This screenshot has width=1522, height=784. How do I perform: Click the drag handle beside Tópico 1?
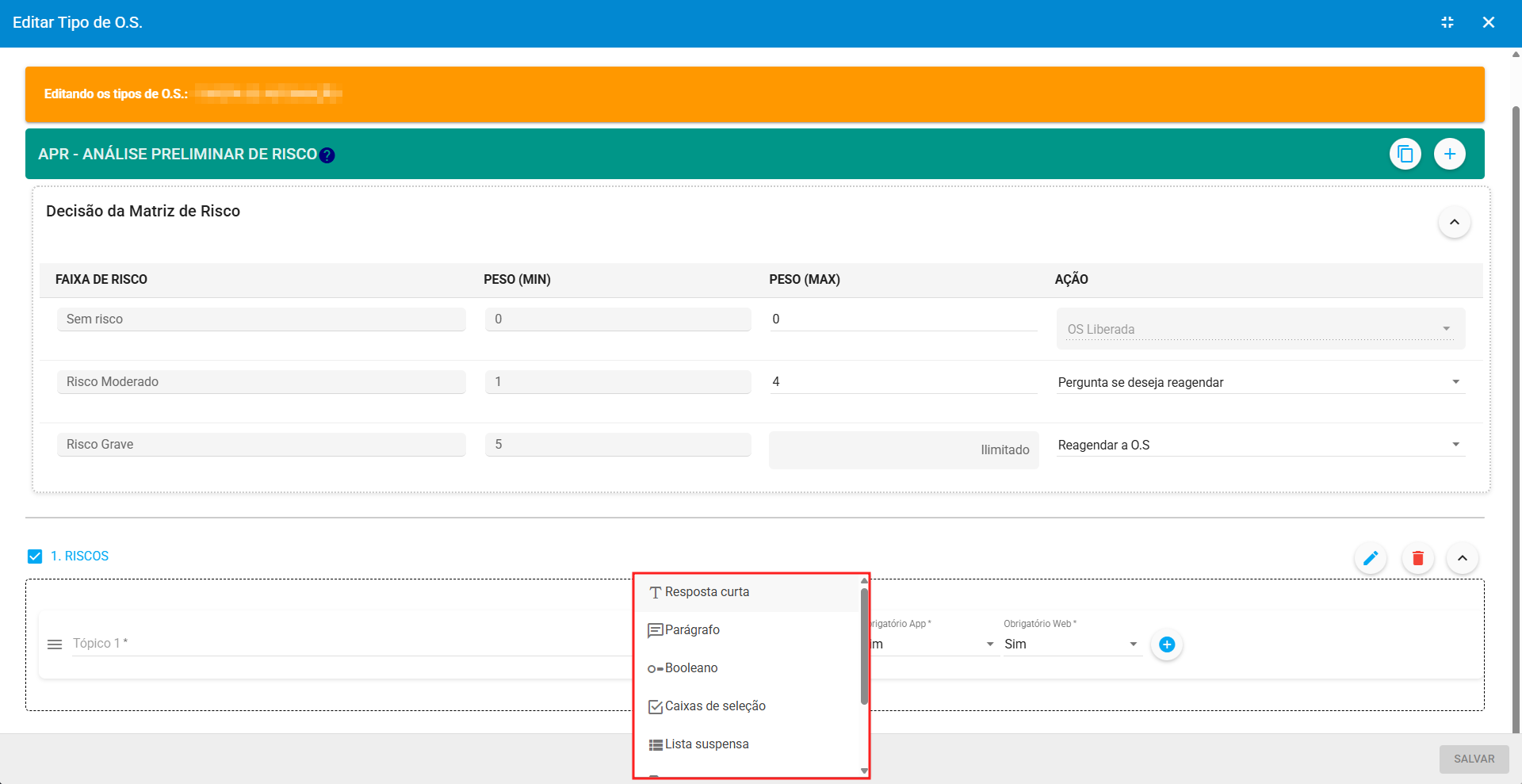tap(55, 644)
